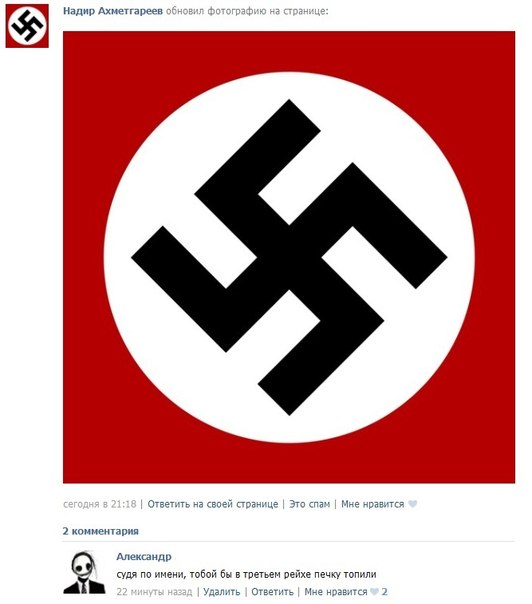Open the comment likes count 2

pyautogui.click(x=384, y=592)
